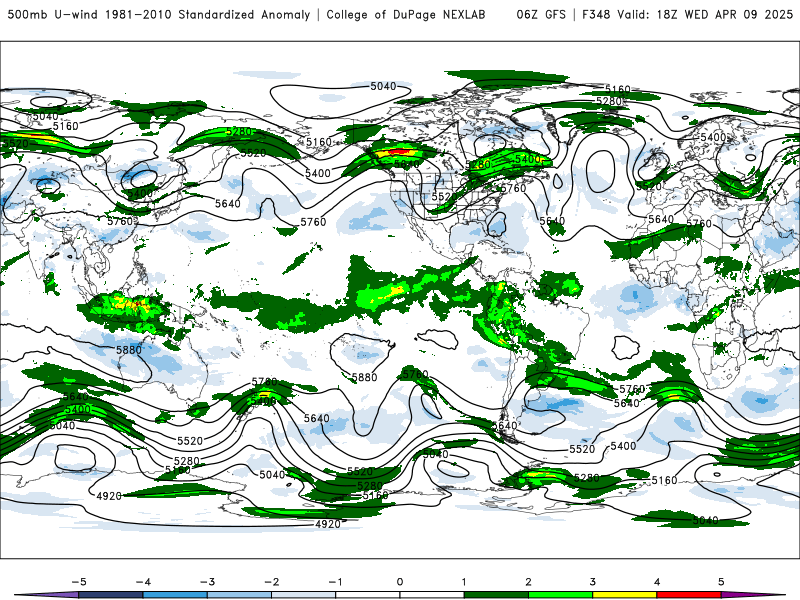Click the purple arrow at colorbar's right end
Image resolution: width=800 pixels, height=600 pixels.
coord(753,595)
